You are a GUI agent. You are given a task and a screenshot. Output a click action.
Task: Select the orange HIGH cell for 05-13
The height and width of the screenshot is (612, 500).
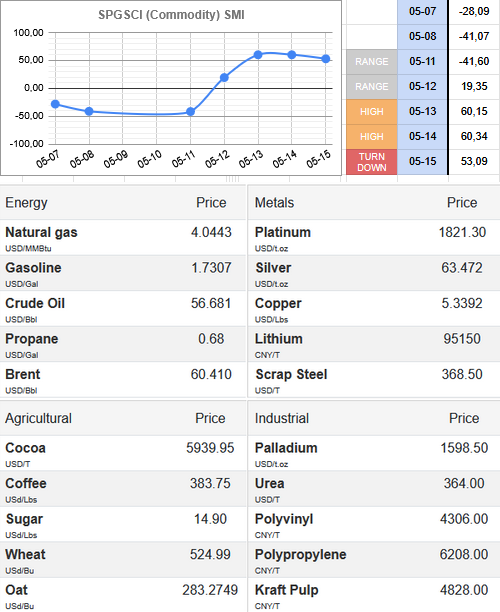(x=372, y=112)
